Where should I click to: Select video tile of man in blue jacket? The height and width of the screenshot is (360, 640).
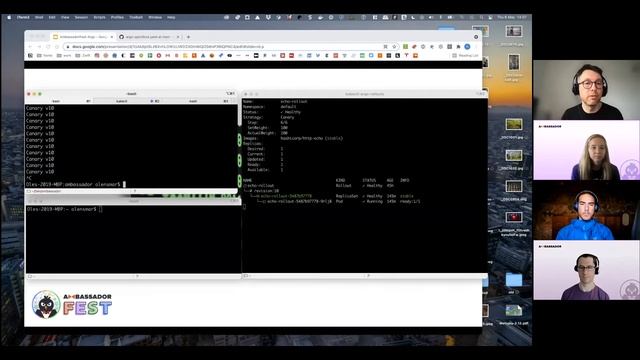click(586, 210)
